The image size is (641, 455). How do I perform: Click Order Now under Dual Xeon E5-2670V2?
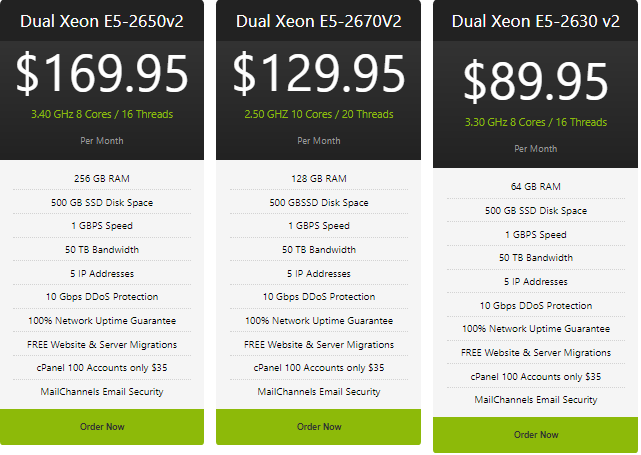(319, 427)
